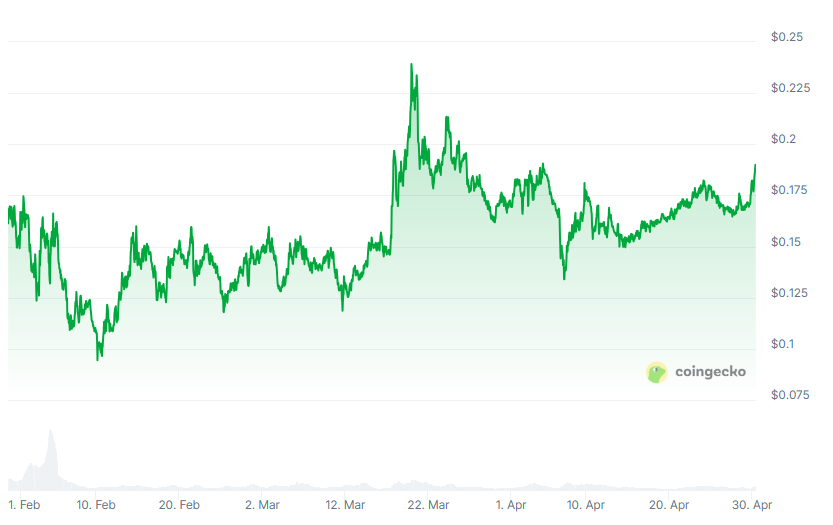Image resolution: width=833 pixels, height=525 pixels.
Task: Select the 1. Feb date label
Action: pos(24,506)
